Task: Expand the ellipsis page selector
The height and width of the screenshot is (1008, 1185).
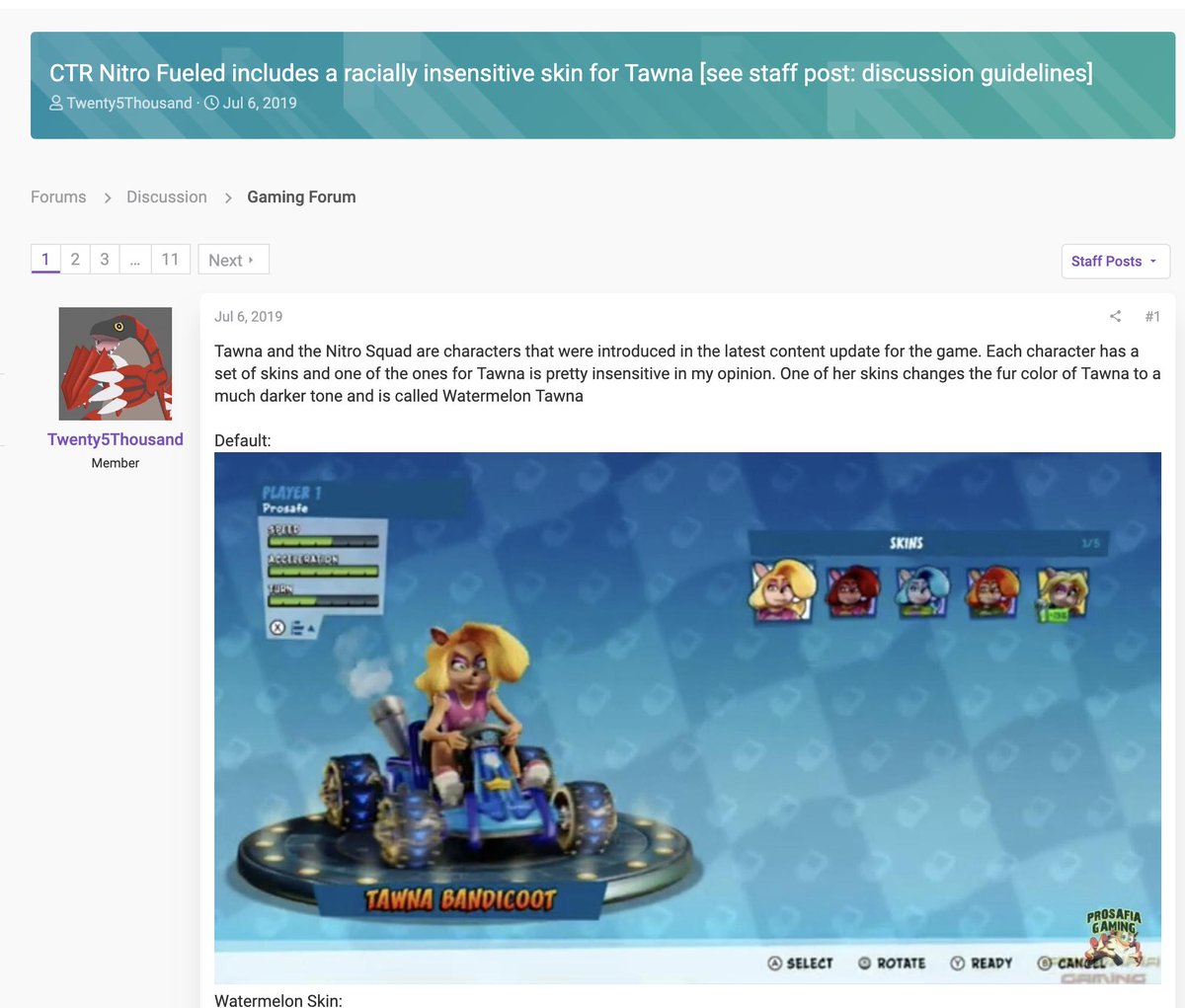Action: (135, 260)
